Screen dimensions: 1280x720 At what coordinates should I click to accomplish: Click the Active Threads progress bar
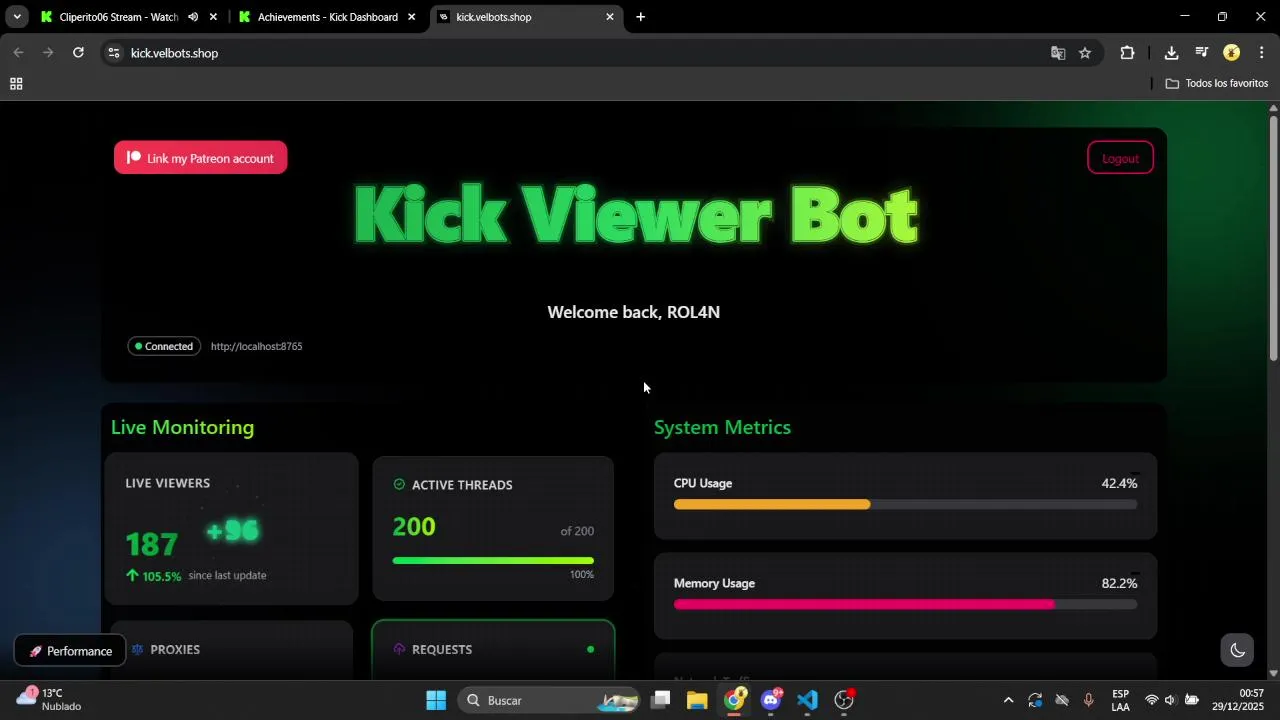[493, 560]
